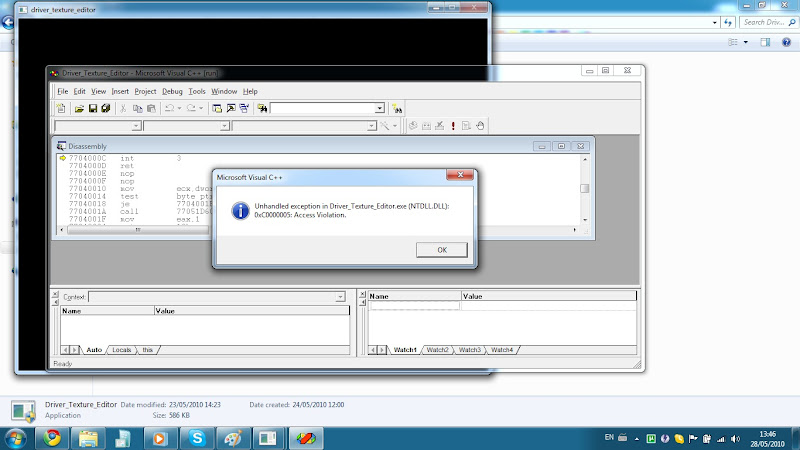
Task: Click the New Text File toolbar icon
Action: point(61,108)
